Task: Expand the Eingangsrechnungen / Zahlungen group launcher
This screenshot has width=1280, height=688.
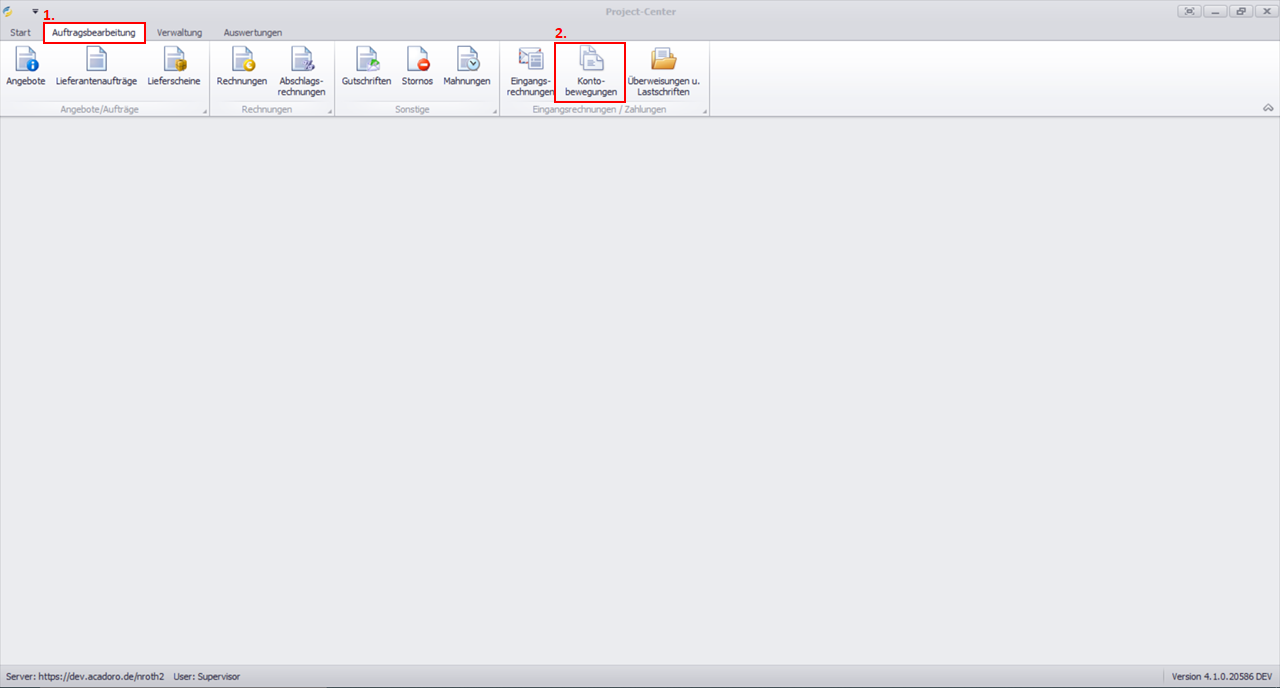Action: pos(704,111)
